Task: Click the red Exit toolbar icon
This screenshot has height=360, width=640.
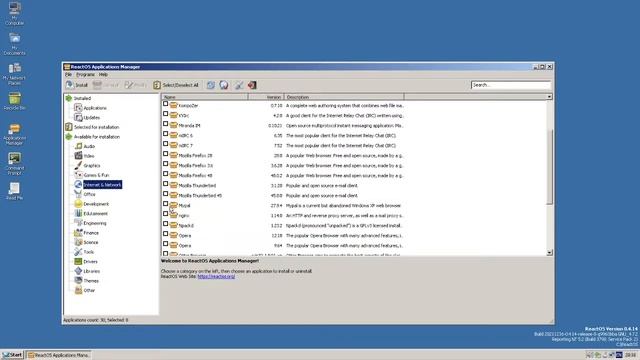Action: (252, 85)
